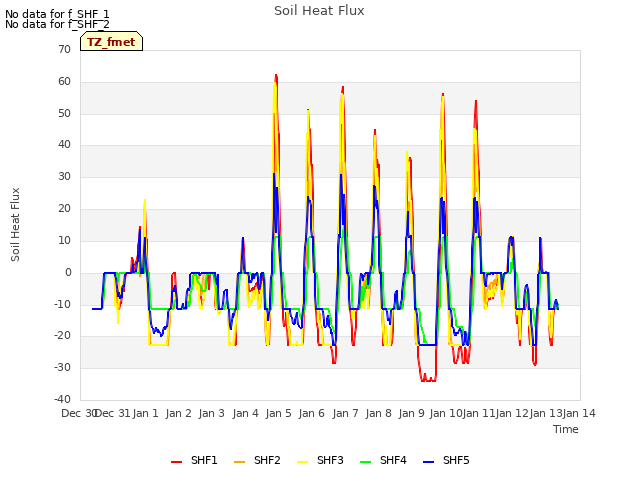Toggle the SHF1 series in the legend
640x480 pixels.
click(x=194, y=460)
